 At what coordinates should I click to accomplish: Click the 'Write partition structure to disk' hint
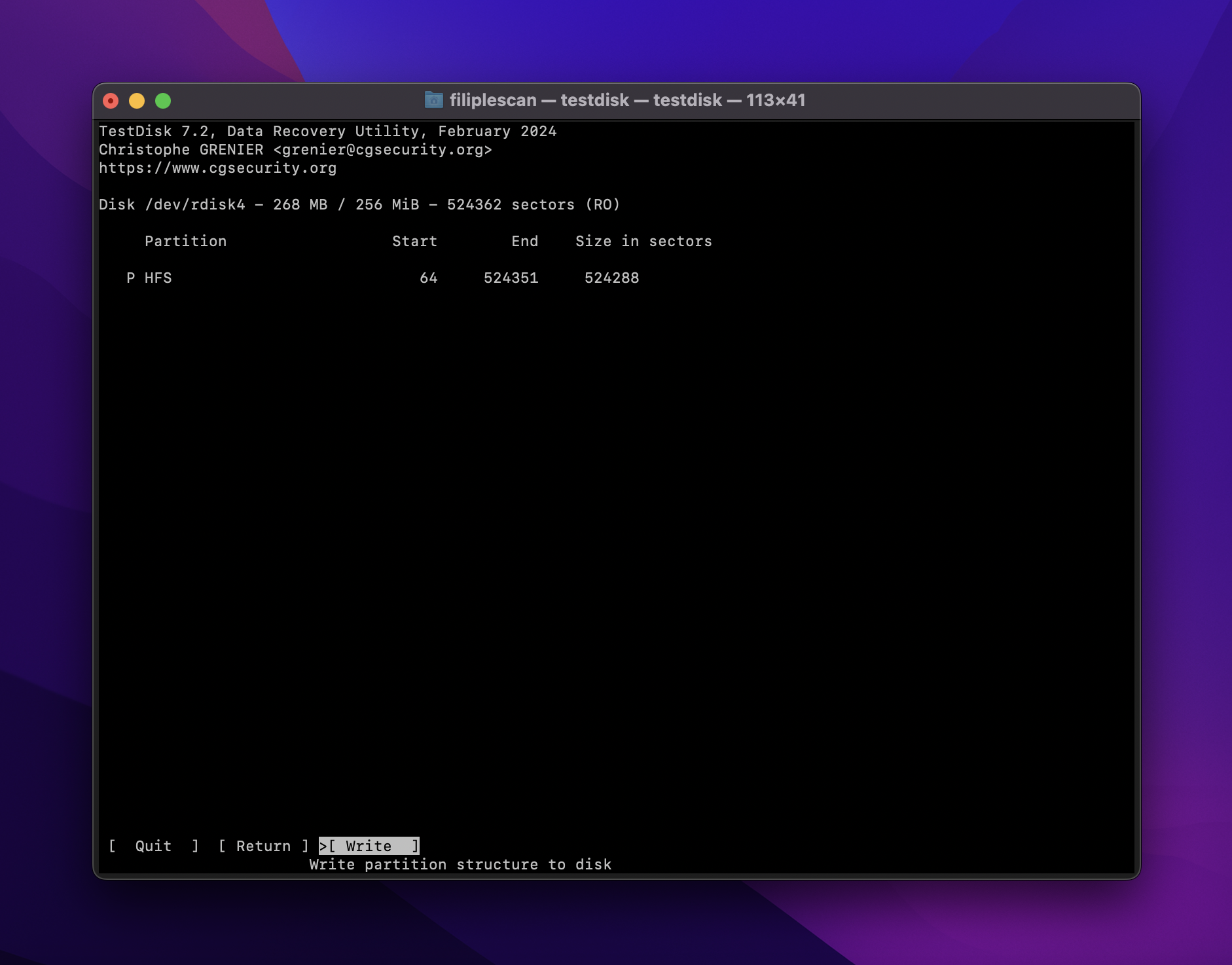(461, 864)
